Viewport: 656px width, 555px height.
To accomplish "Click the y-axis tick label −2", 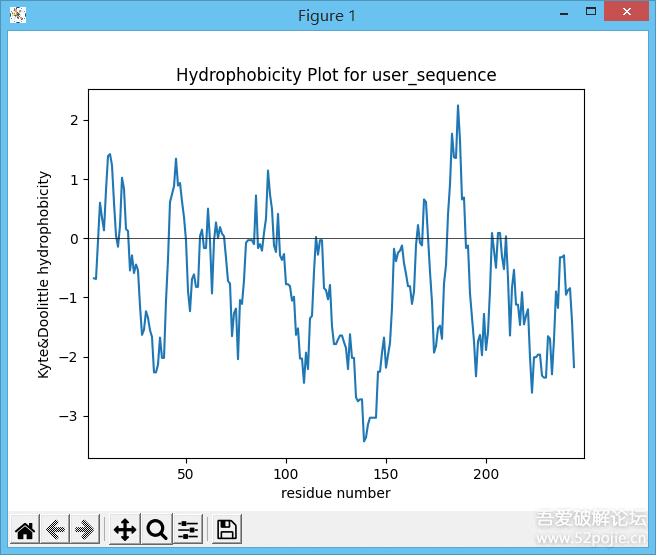I will pyautogui.click(x=69, y=358).
